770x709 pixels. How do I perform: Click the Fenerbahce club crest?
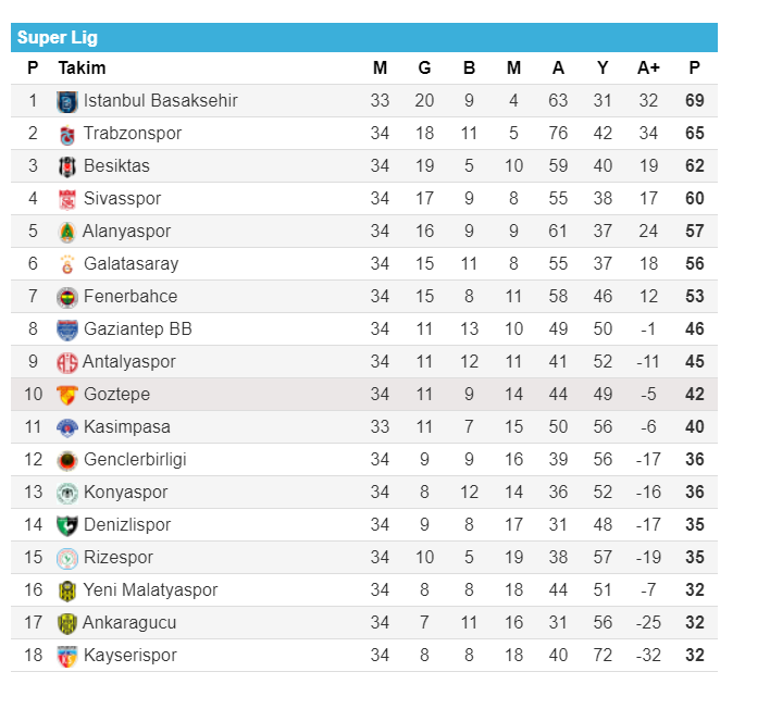click(67, 297)
